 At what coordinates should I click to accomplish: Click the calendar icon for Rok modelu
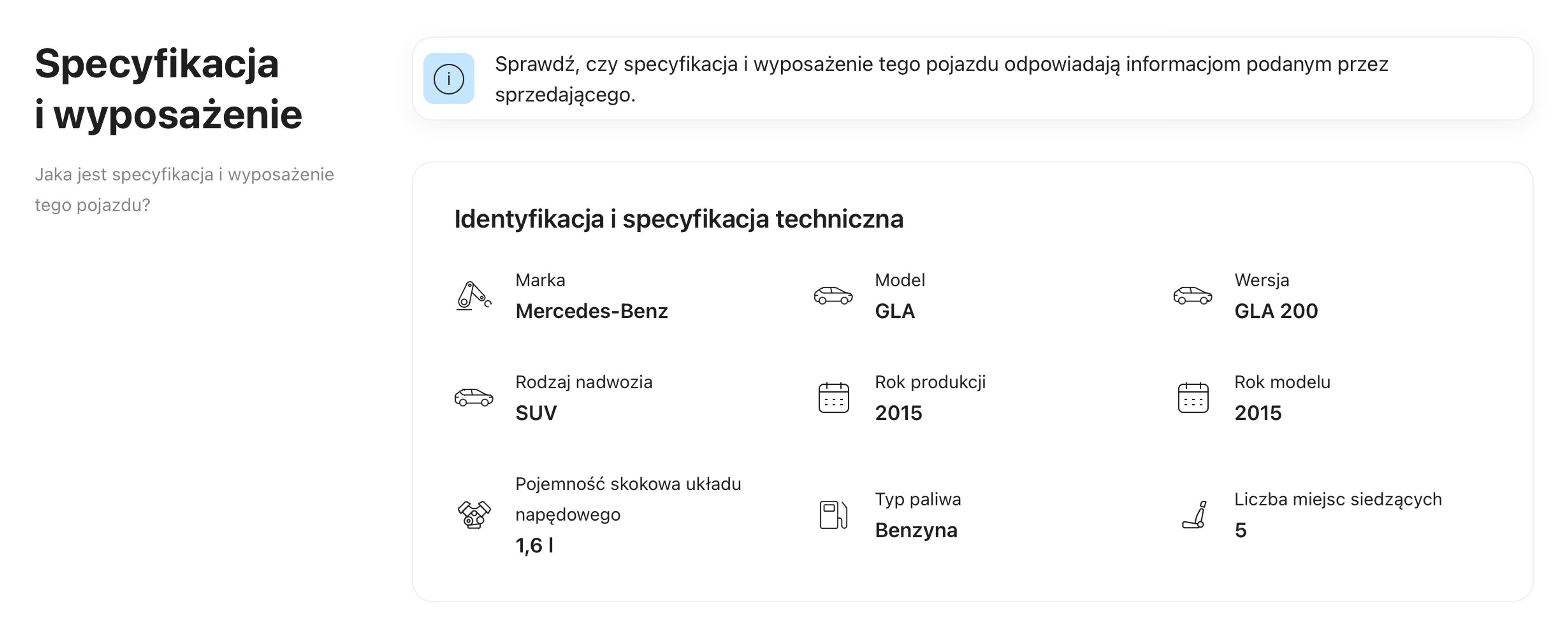(1192, 398)
